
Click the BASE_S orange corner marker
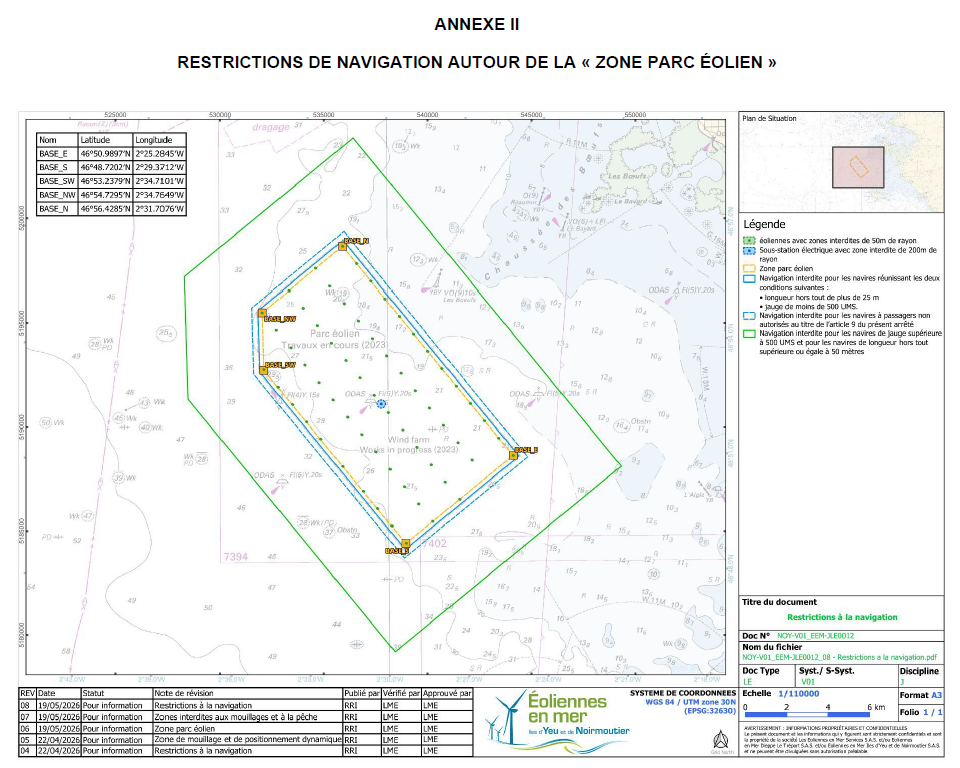pos(405,543)
